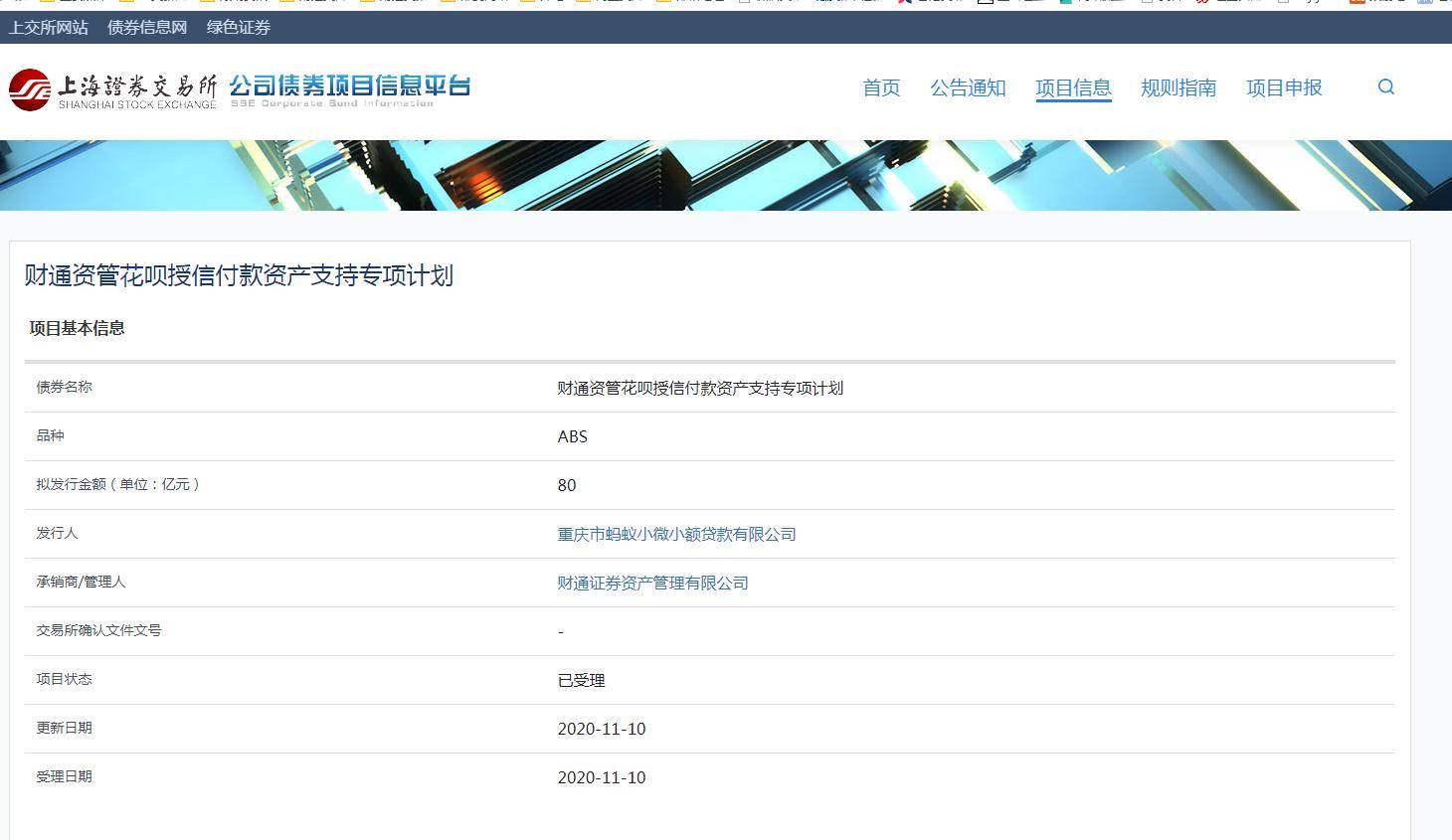Open underwriter link 财通证券资产管理有限公司
1452x840 pixels.
click(652, 584)
